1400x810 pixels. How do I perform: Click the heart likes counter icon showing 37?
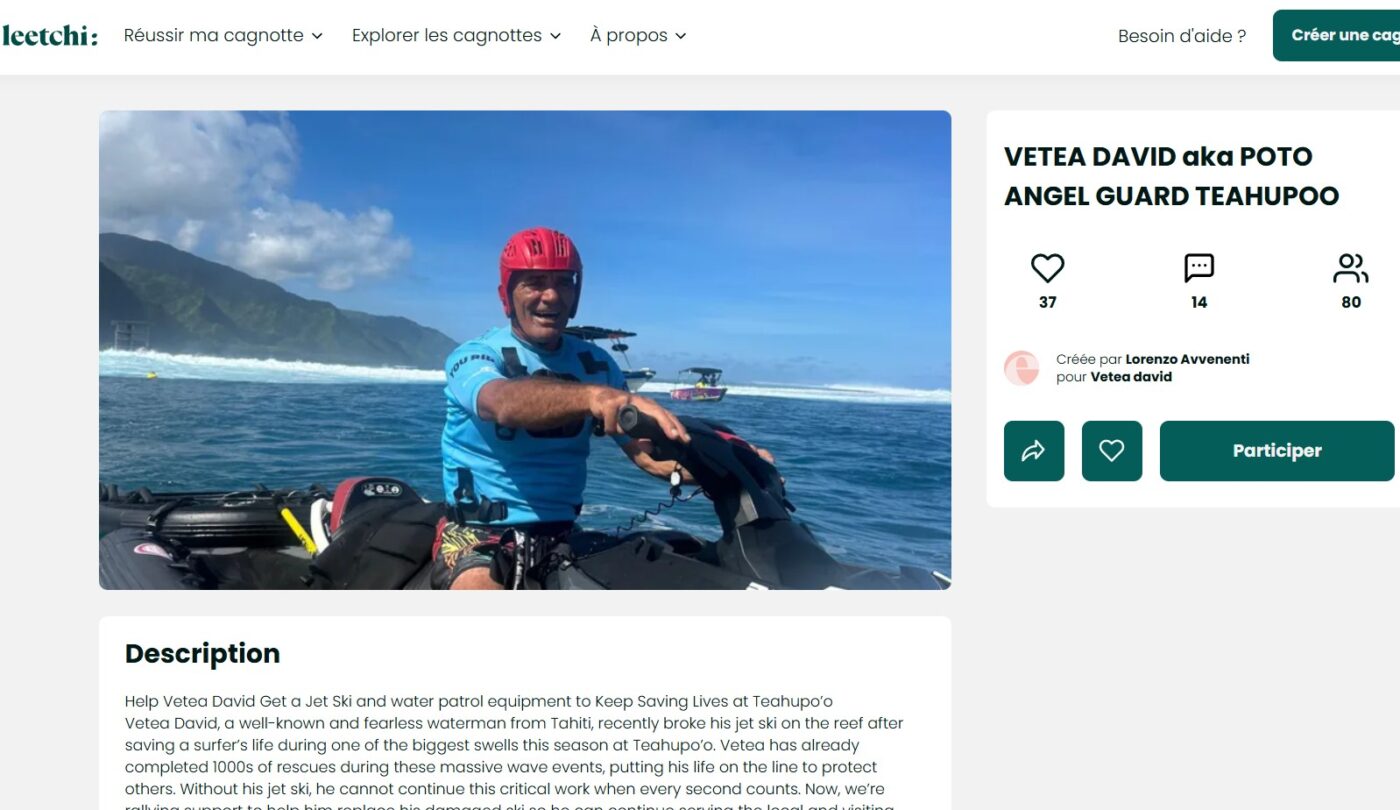coord(1047,268)
